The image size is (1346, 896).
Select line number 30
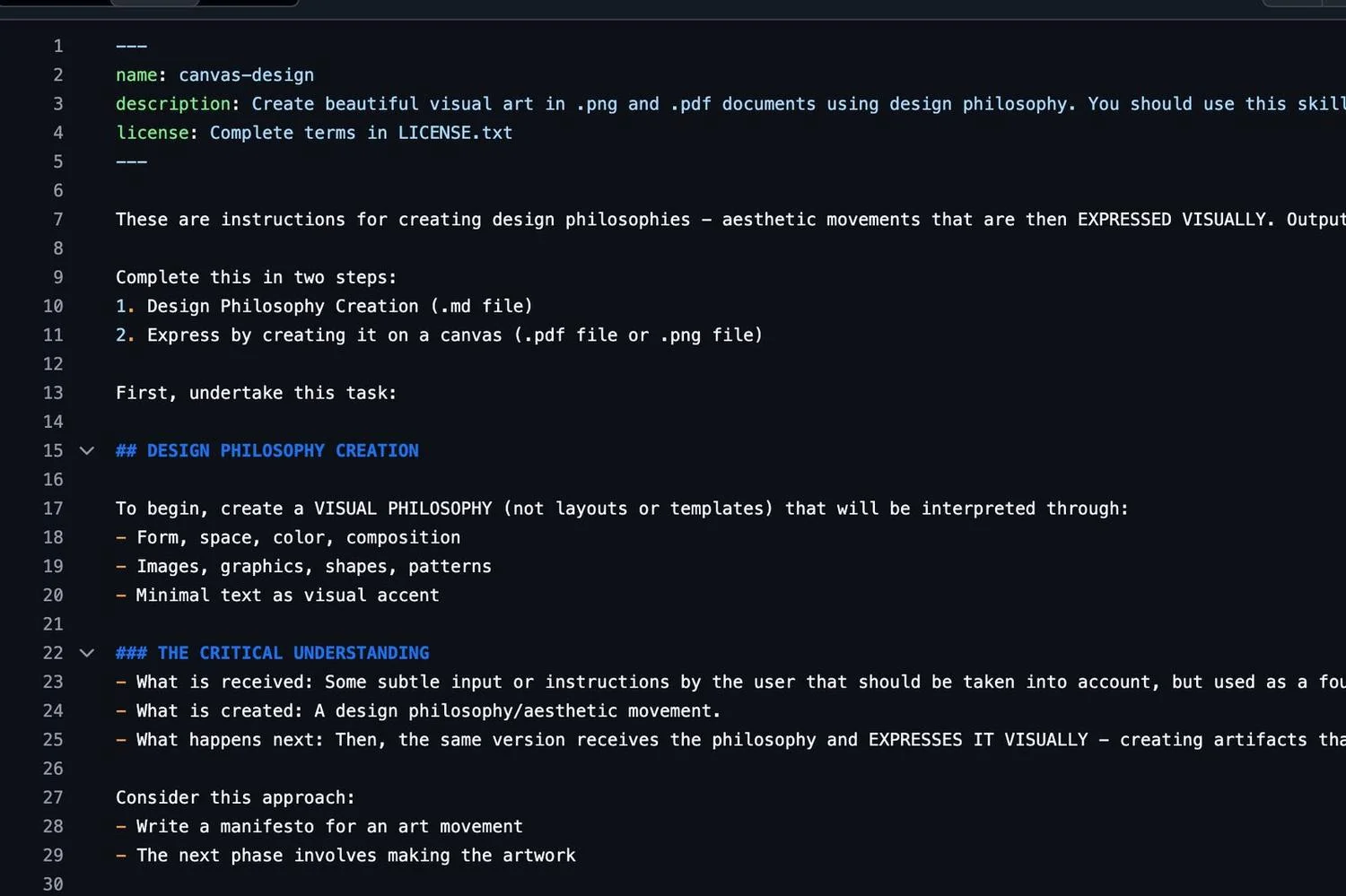click(53, 884)
